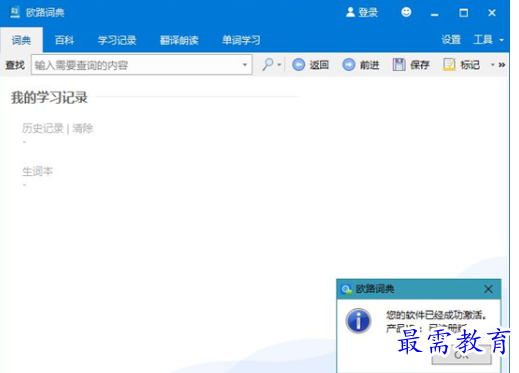Click the 保存 floppy disk icon
Screen dimensions: 519x373
coord(399,64)
